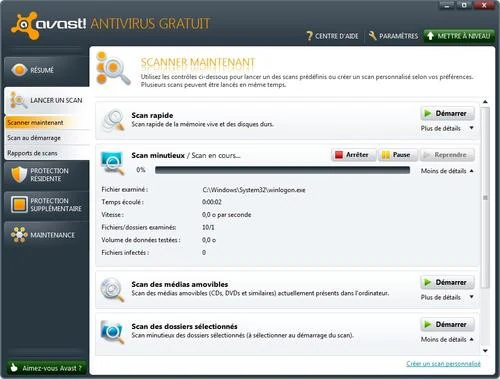Click the thumbs-up icon beside Aimez-vous Avast
Screen dimensions: 500x379
[14, 368]
